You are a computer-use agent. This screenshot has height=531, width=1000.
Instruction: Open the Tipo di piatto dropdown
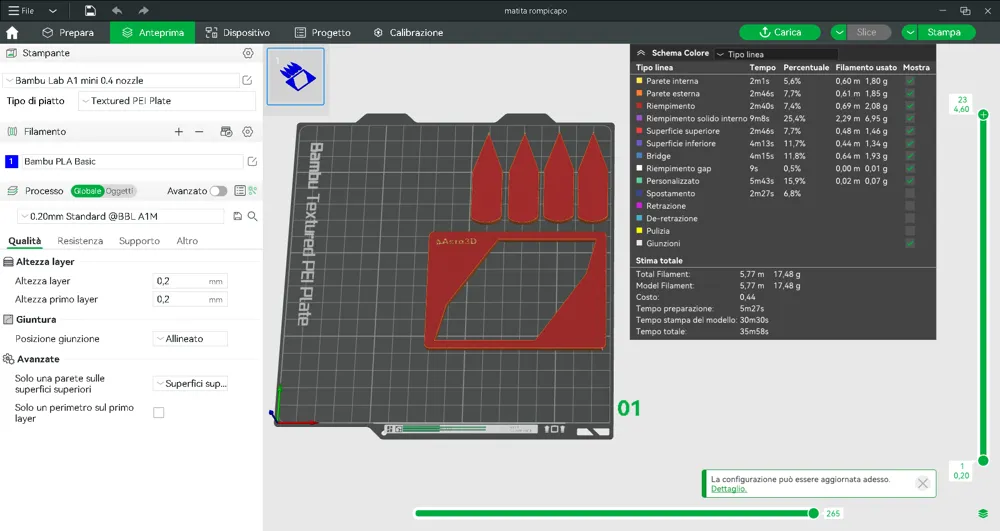pos(166,101)
